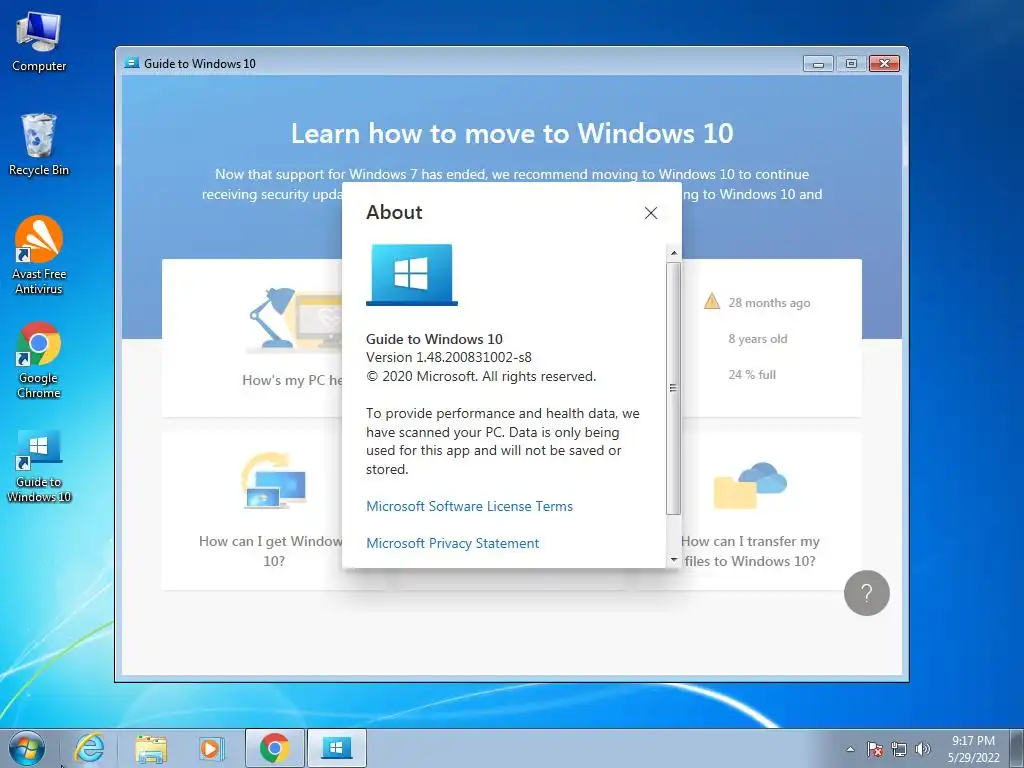
Task: Select the Google Chrome desktop shortcut
Action: 39,360
